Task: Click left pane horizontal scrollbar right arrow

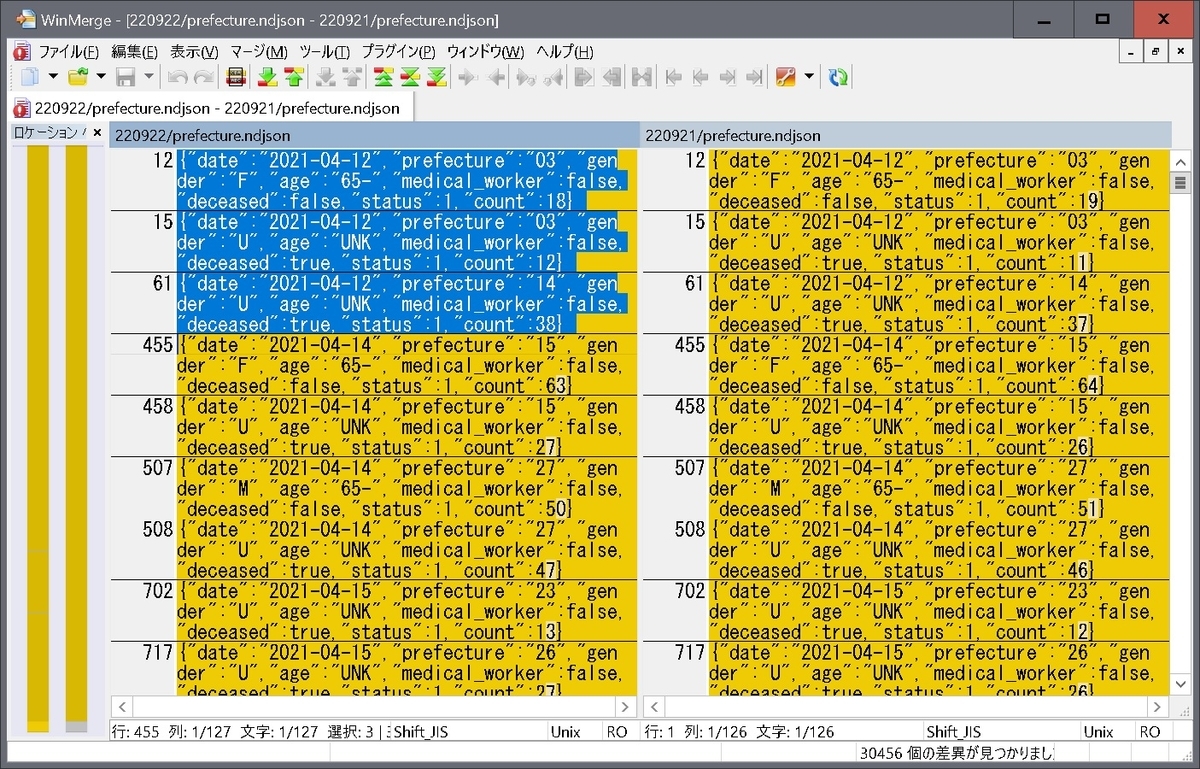Action: (x=627, y=706)
